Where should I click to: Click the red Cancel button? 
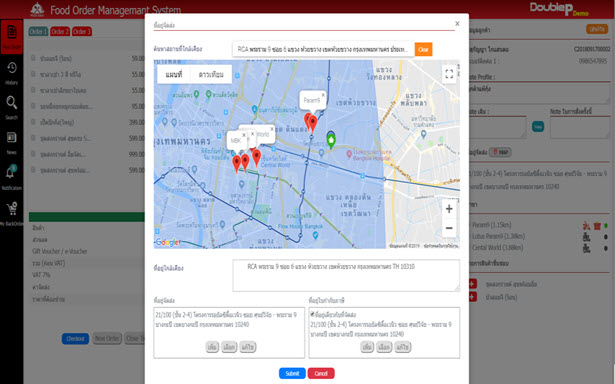[x=321, y=373]
